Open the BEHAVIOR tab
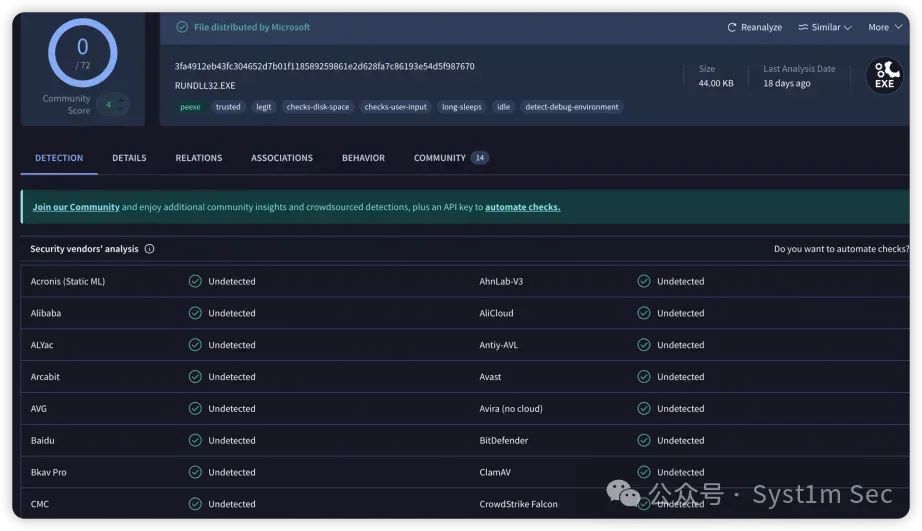Image resolution: width=922 pixels, height=531 pixels. 363,158
